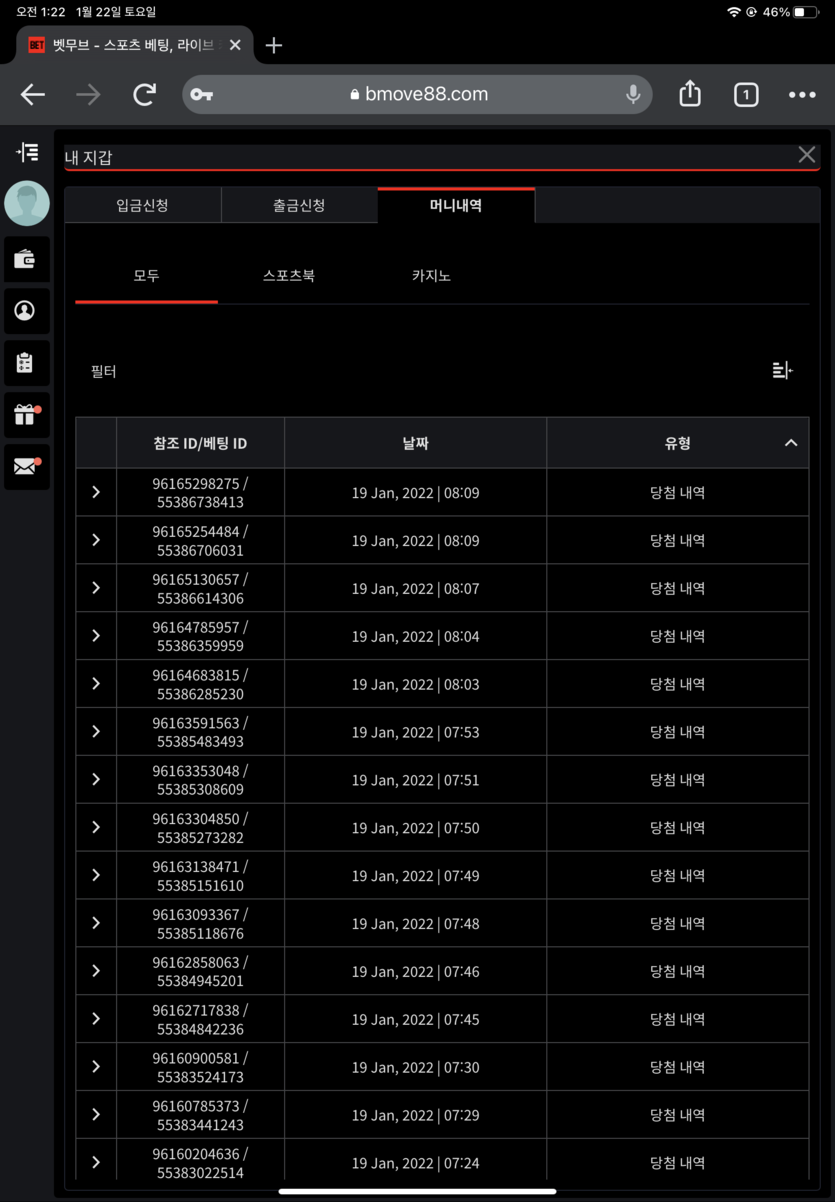Viewport: 835px width, 1202px height.
Task: Close the 벳무브 browser tab
Action: tap(235, 45)
